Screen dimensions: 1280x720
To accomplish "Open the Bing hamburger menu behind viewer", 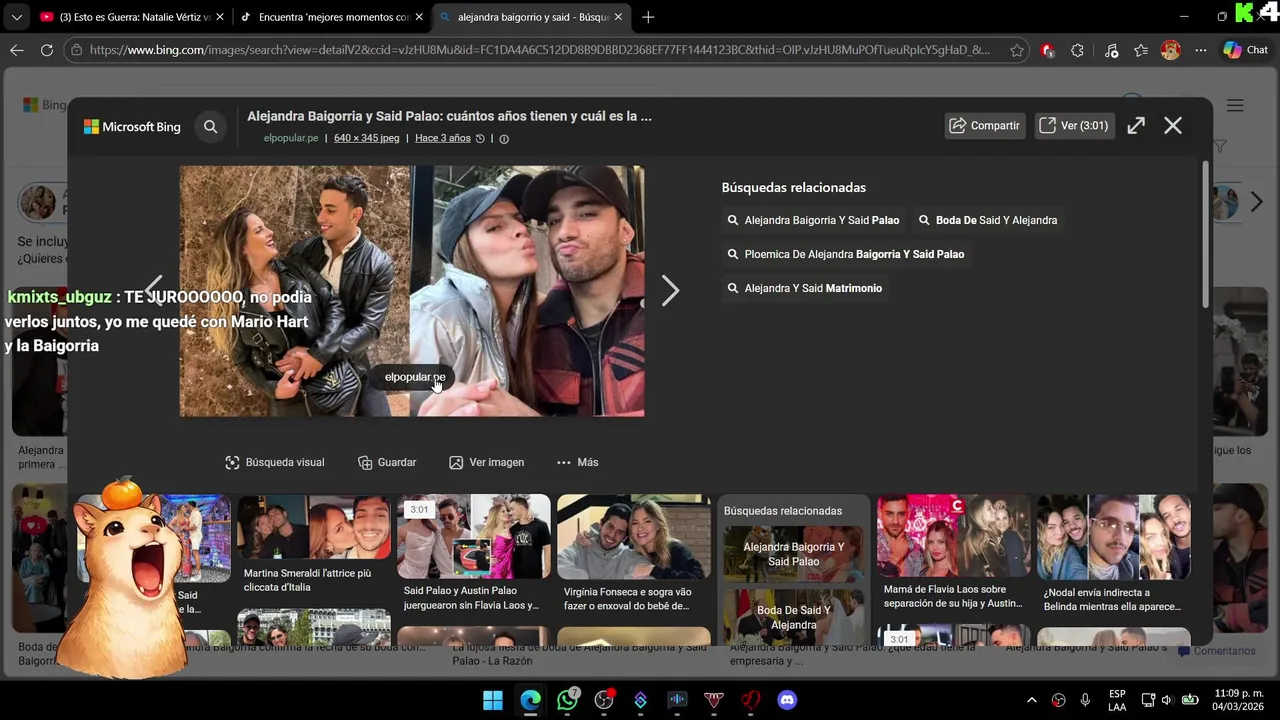I will click(1235, 105).
